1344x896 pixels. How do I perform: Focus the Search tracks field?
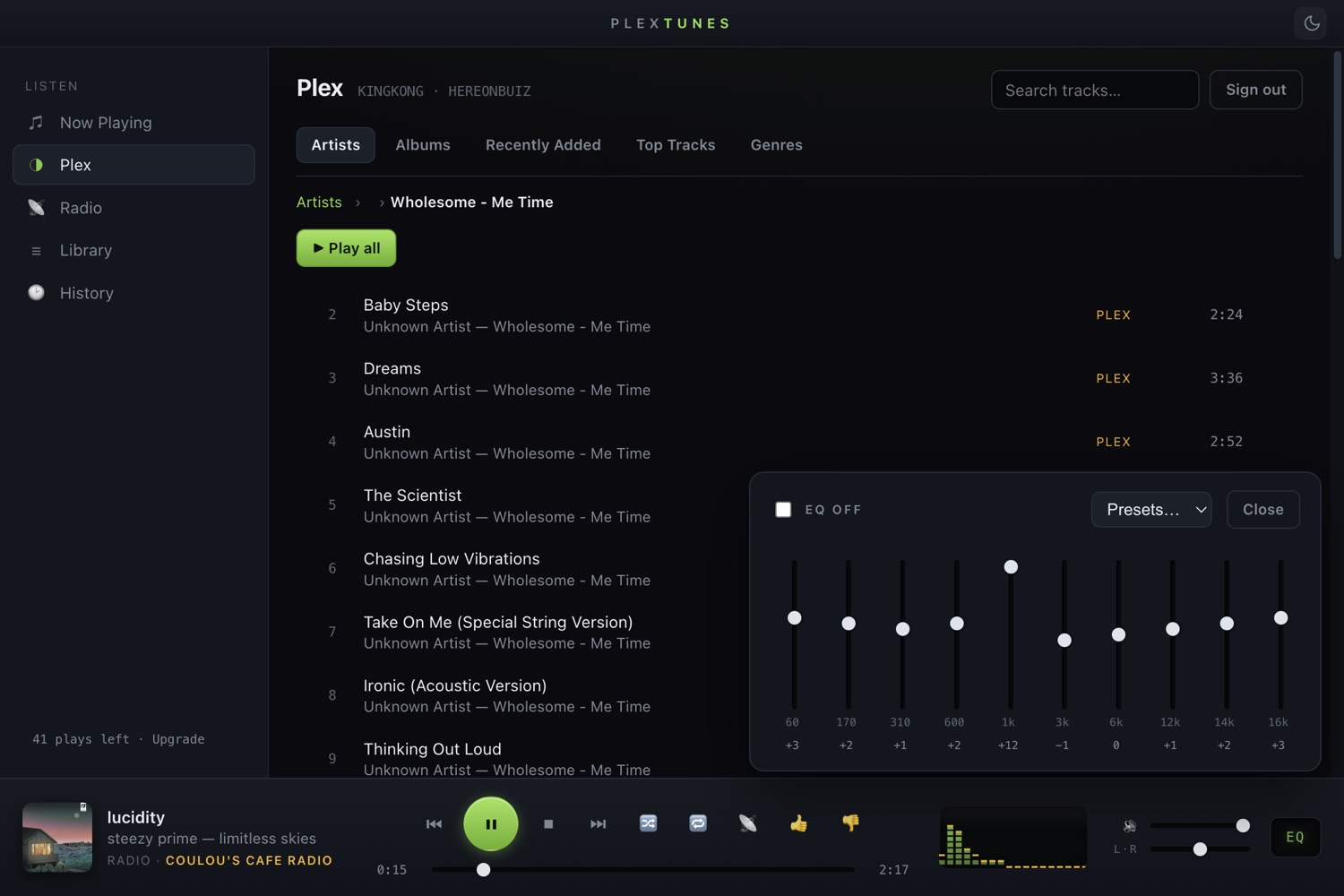pyautogui.click(x=1095, y=90)
